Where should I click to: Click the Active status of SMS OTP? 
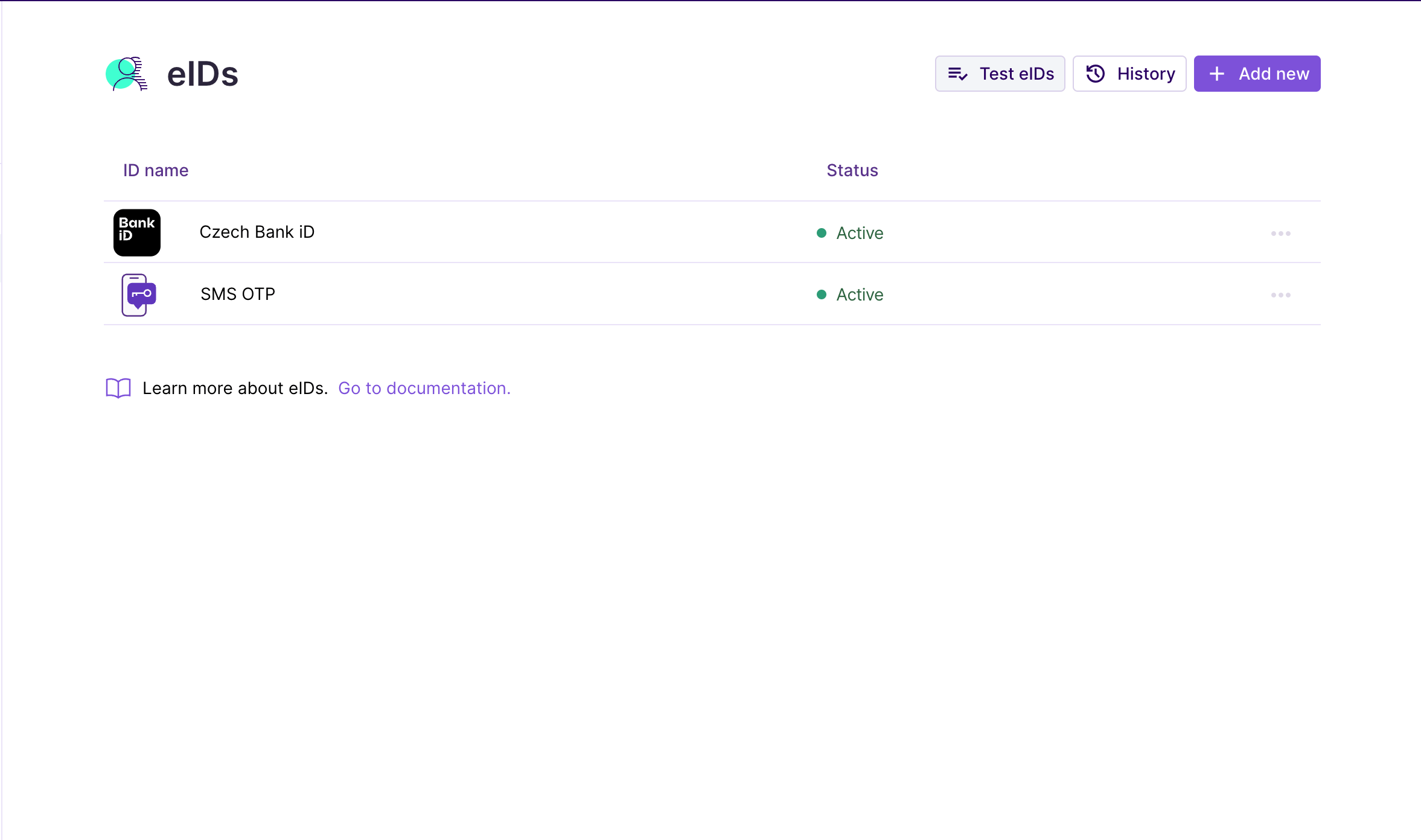[x=860, y=294]
